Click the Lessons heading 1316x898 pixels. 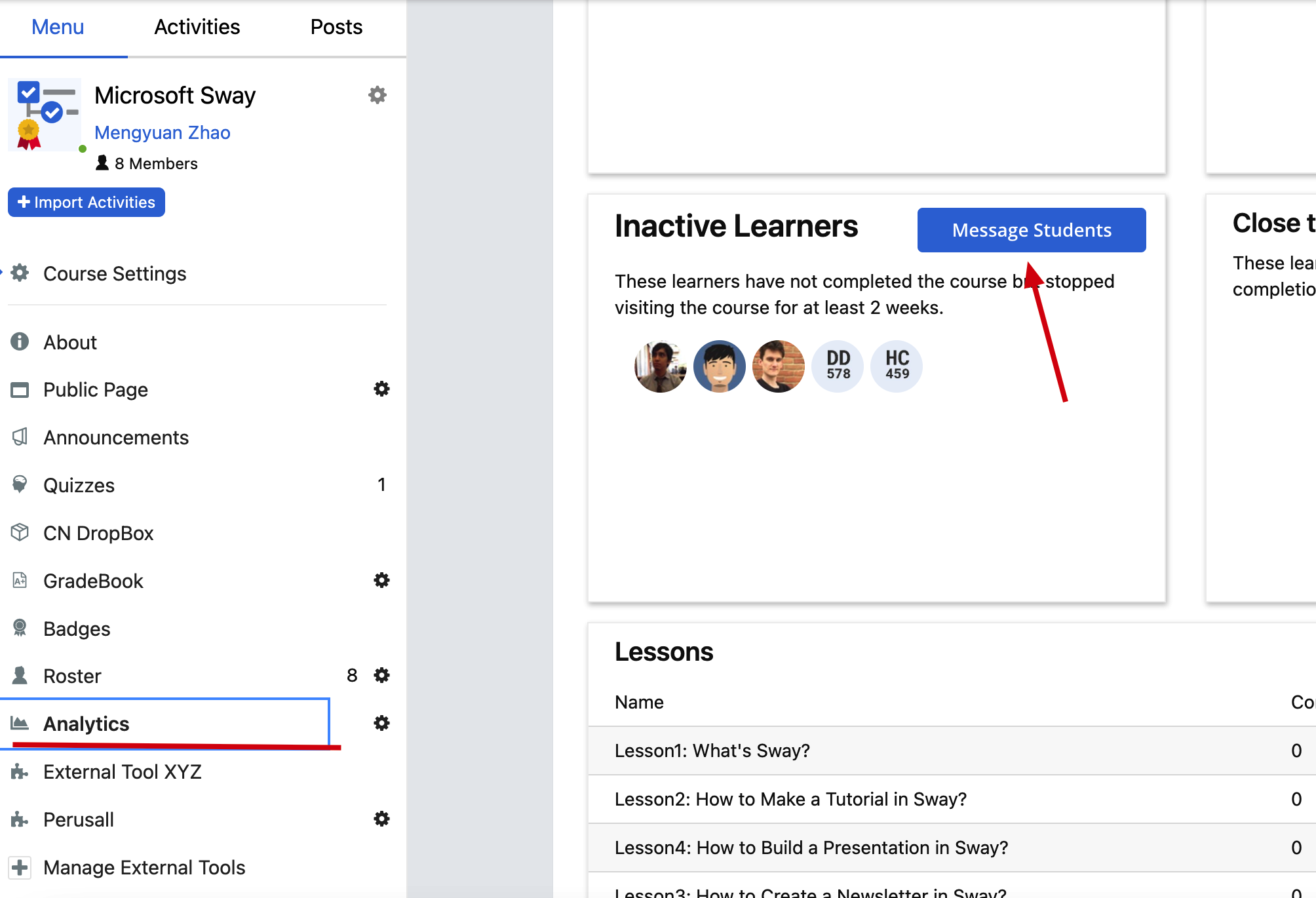pyautogui.click(x=664, y=652)
